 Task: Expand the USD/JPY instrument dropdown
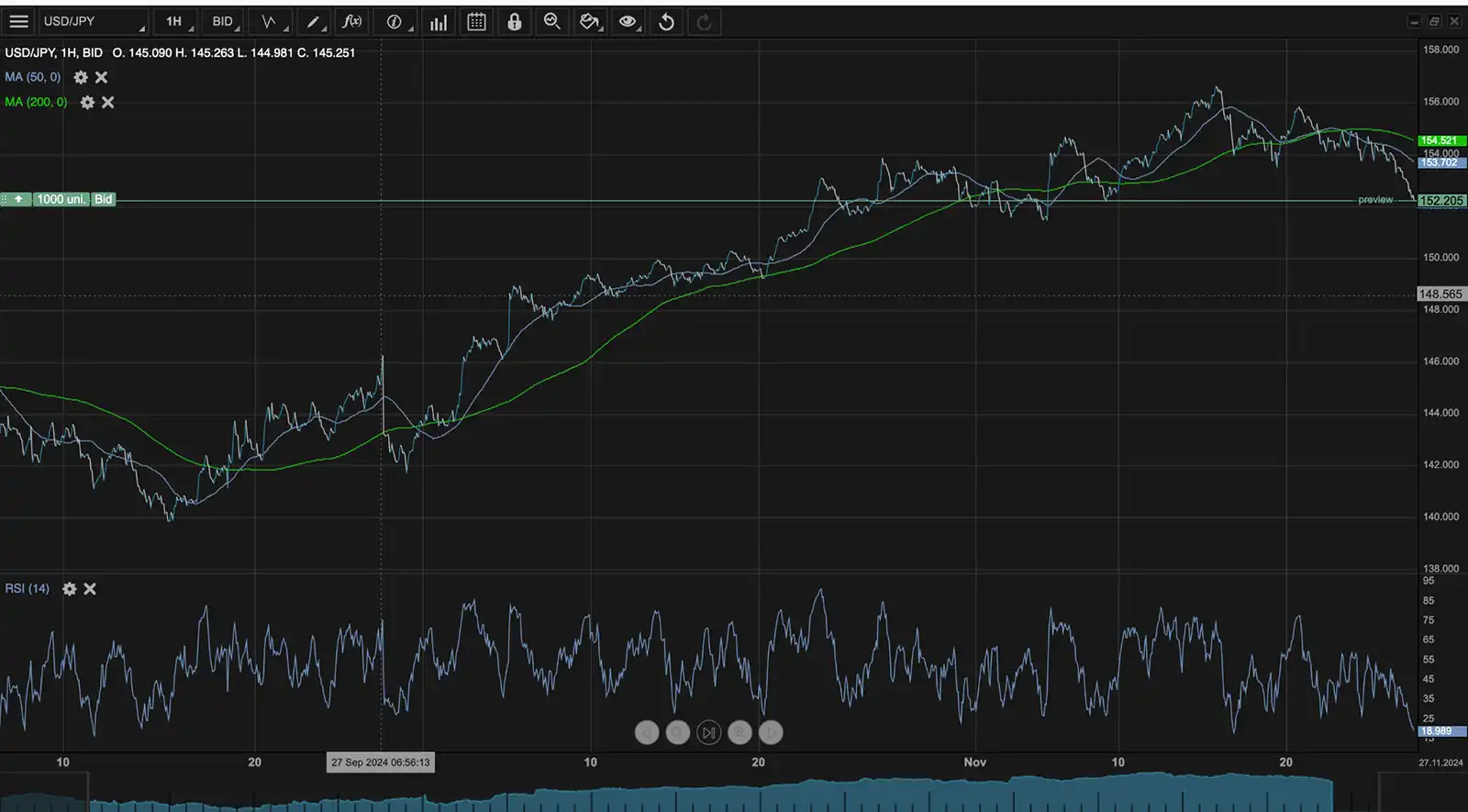coord(93,22)
